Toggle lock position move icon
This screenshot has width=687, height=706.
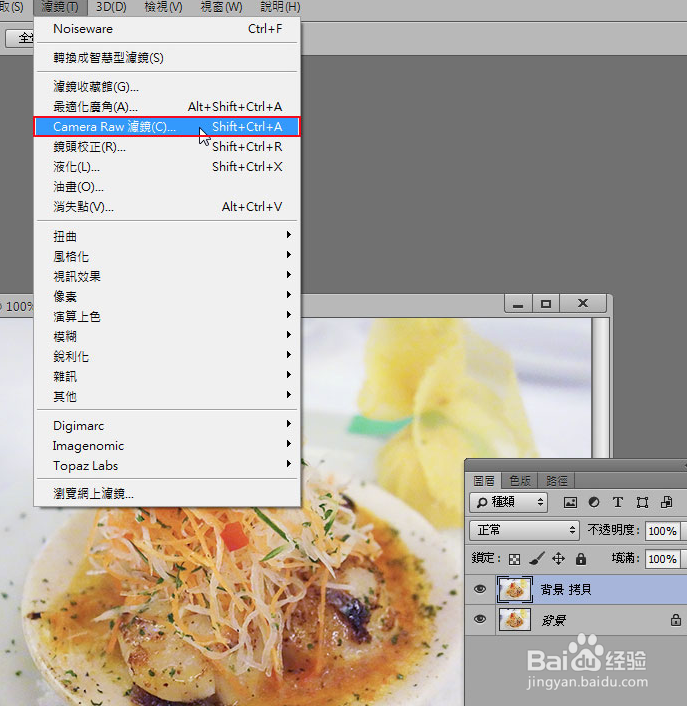(x=558, y=559)
